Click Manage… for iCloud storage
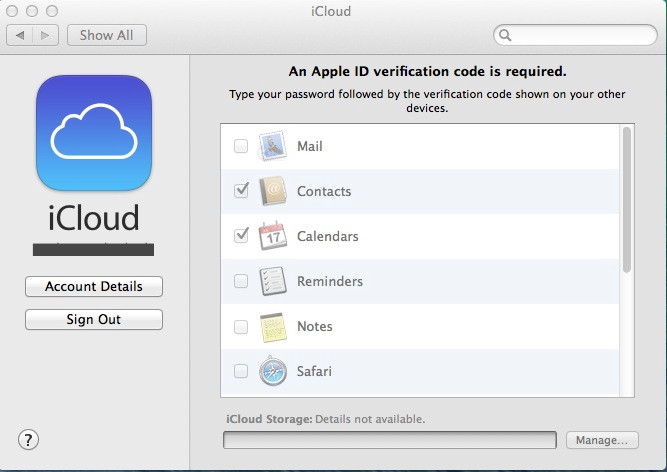Viewport: 667px width, 472px height. coord(602,440)
